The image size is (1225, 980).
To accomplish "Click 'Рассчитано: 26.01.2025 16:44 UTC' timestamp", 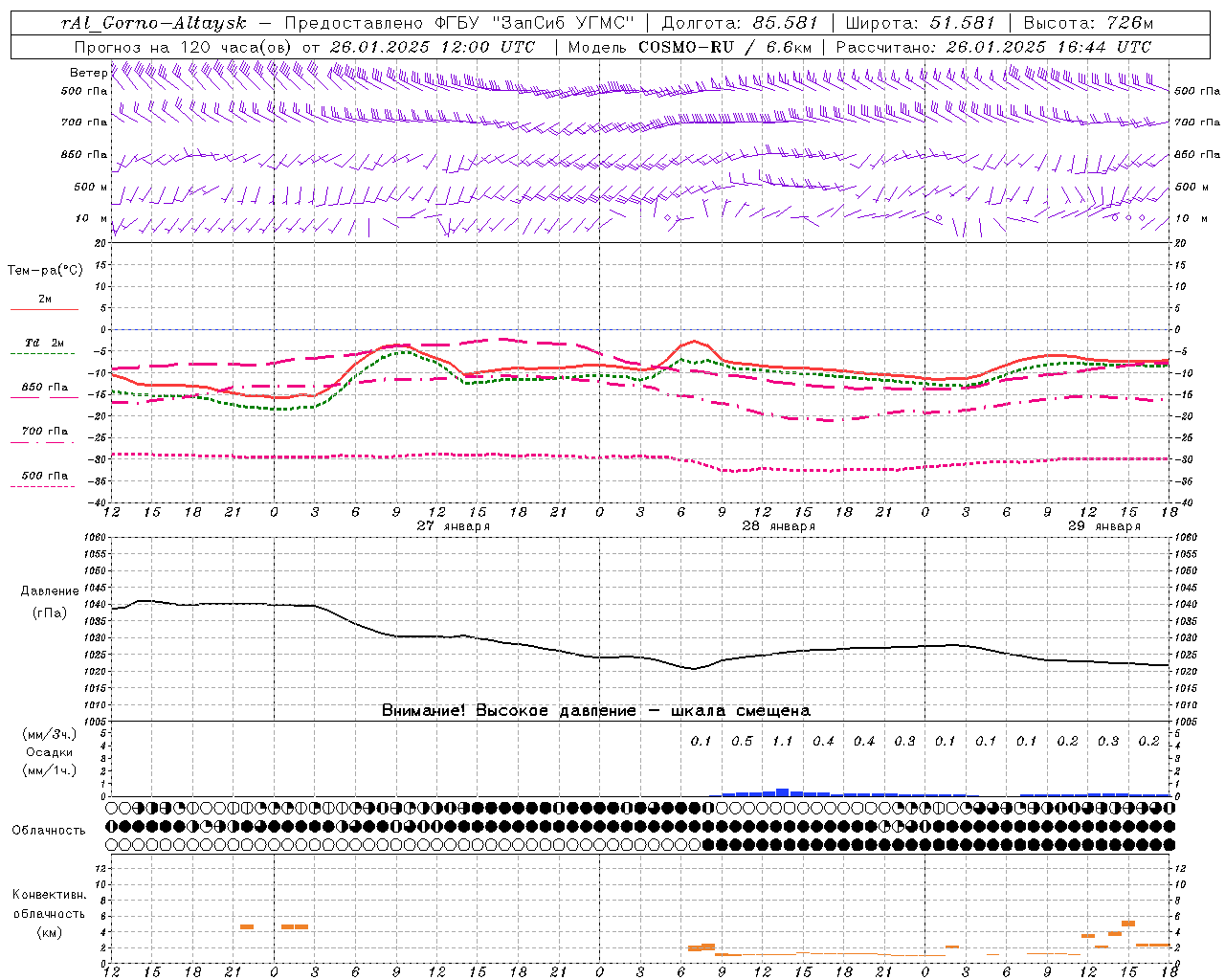I will point(993,47).
